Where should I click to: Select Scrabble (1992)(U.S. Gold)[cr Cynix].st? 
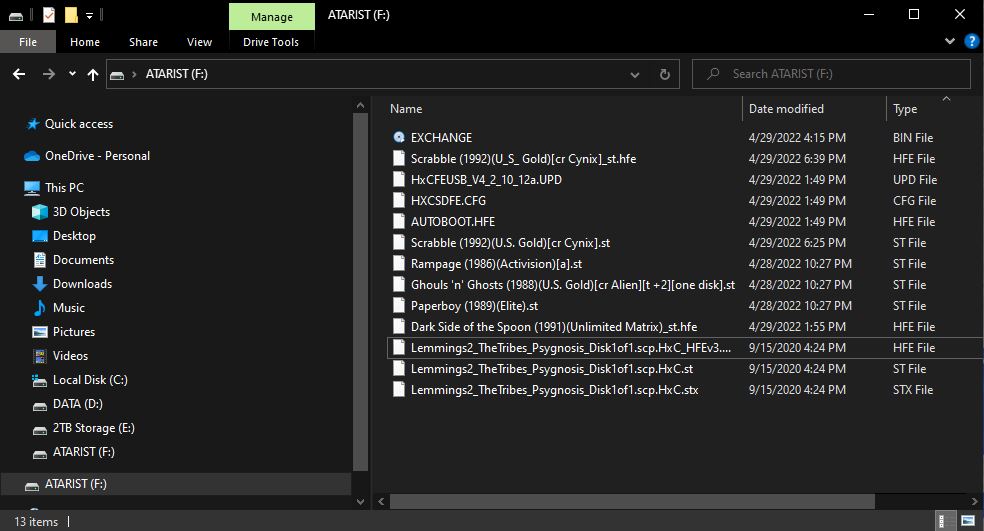510,243
